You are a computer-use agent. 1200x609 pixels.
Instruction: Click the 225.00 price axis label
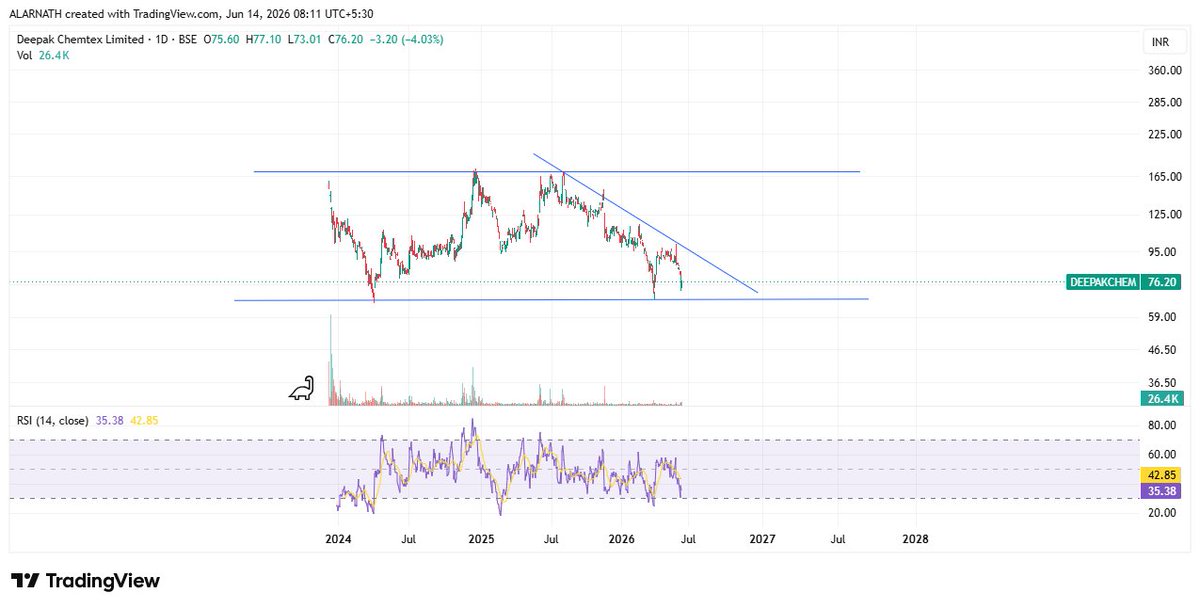click(x=1165, y=134)
